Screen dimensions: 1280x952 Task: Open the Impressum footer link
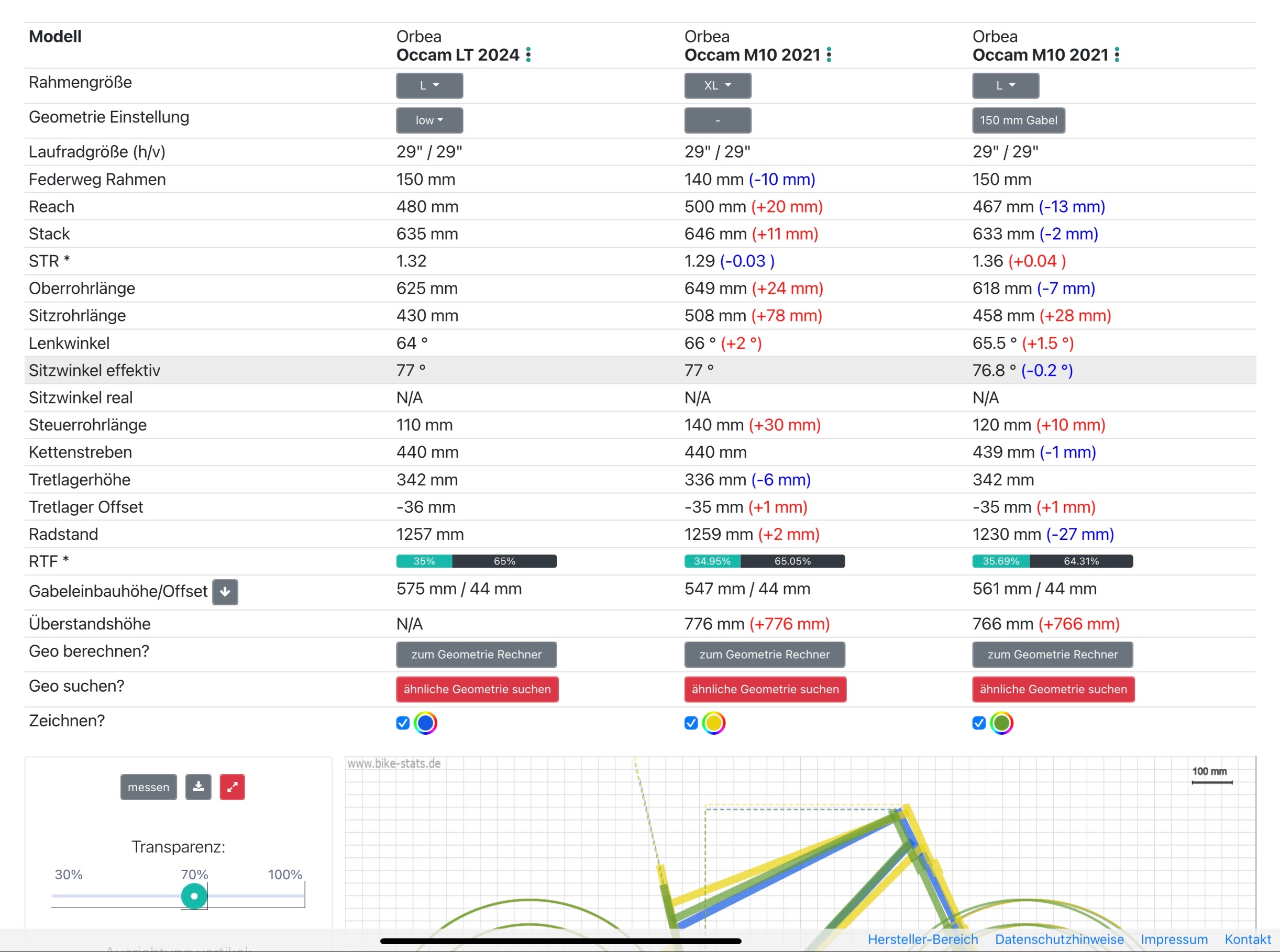[1174, 939]
